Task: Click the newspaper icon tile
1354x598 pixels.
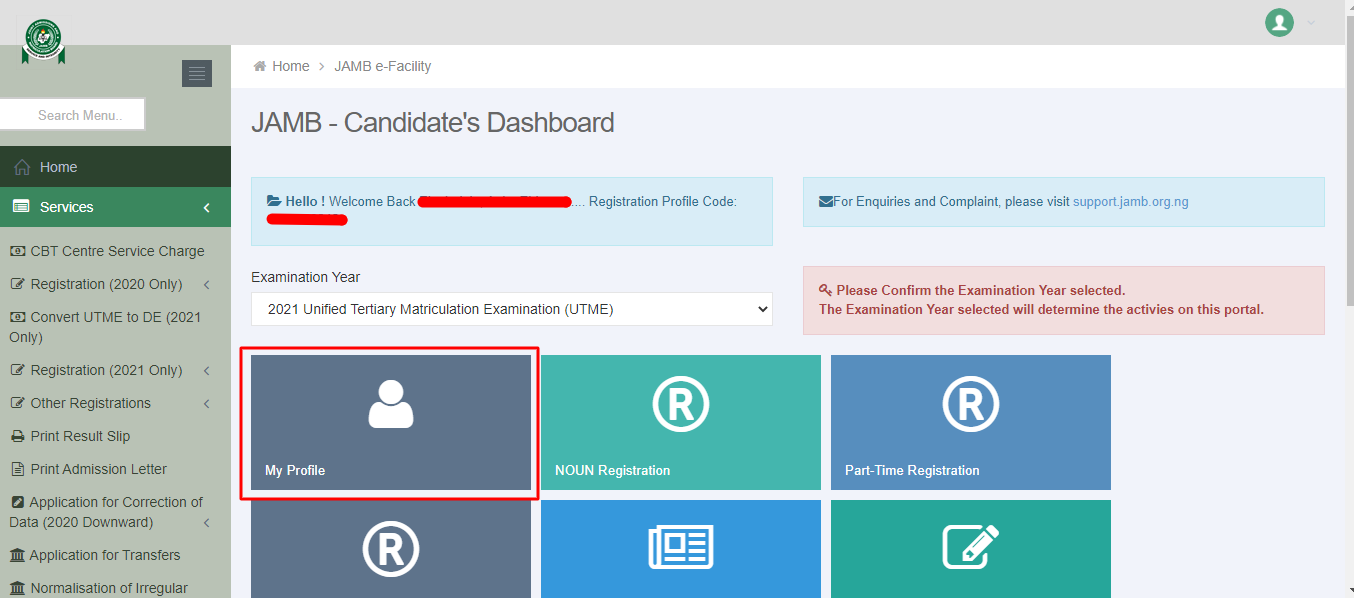Action: pos(680,548)
